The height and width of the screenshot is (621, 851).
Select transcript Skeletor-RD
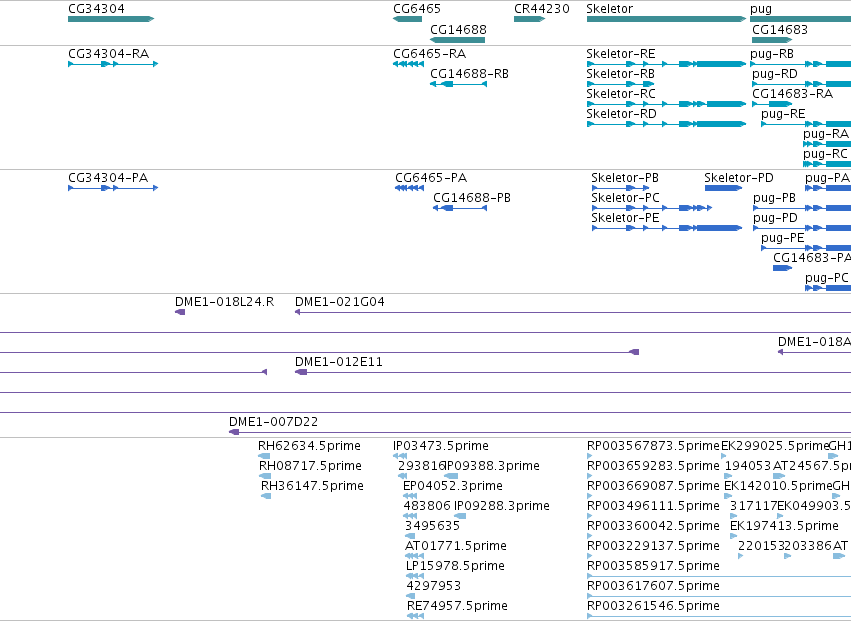pos(666,124)
